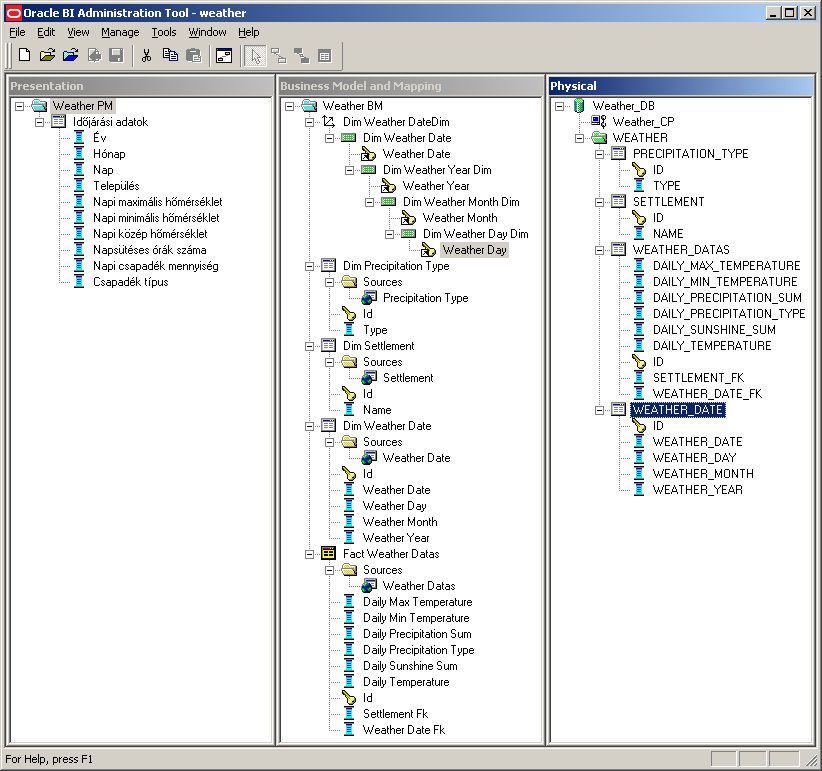Open the Help menu

coord(248,32)
